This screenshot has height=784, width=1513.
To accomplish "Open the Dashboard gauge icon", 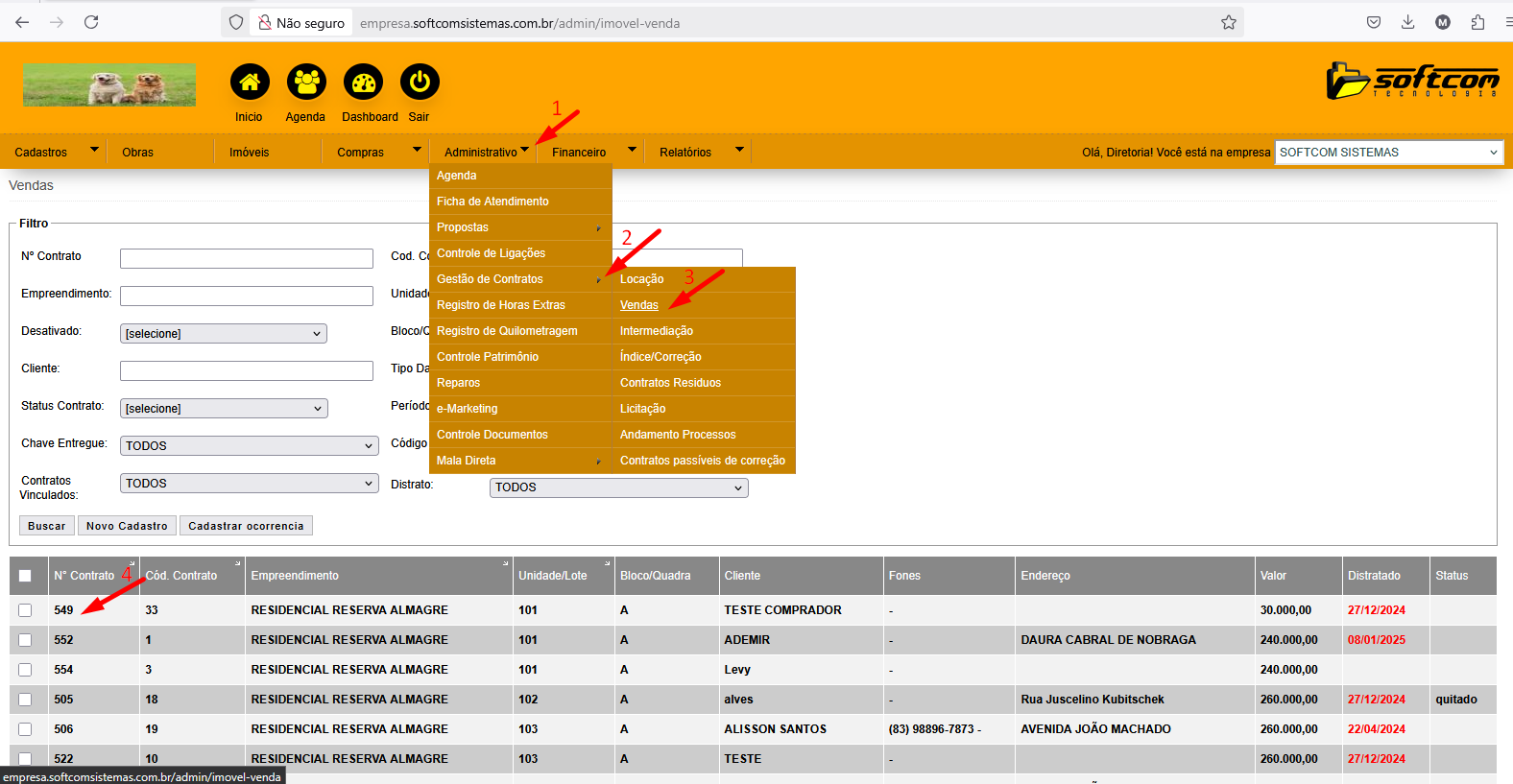I will (363, 83).
